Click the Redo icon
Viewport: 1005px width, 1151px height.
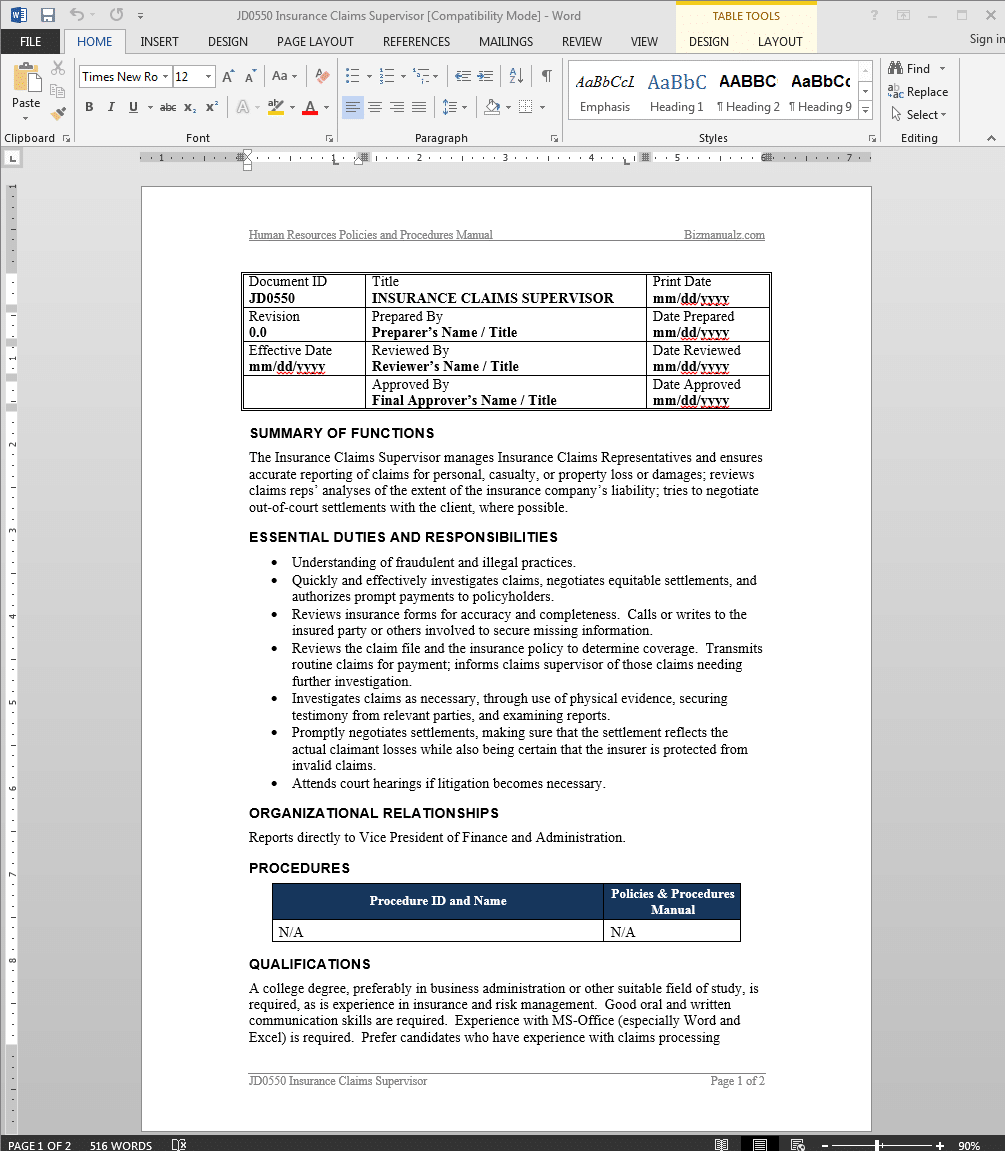click(x=116, y=15)
